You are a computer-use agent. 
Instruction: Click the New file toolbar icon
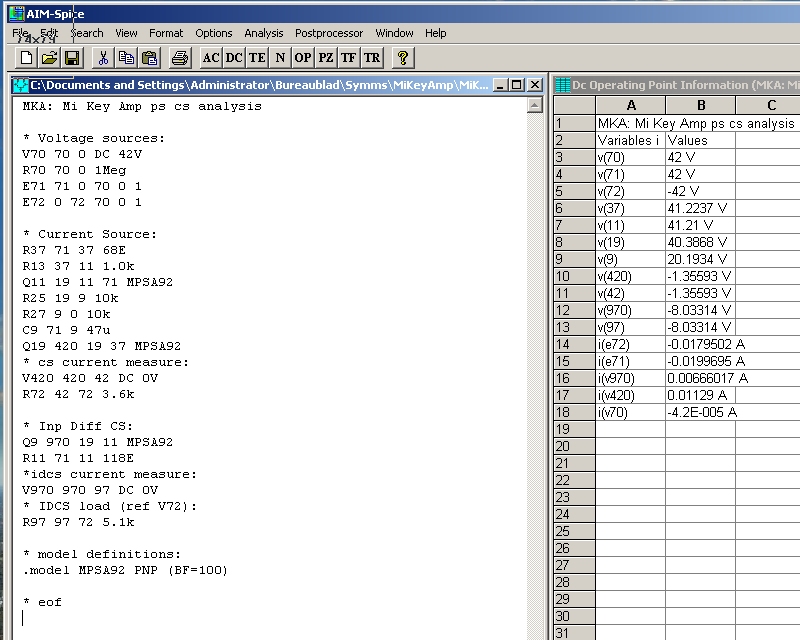(x=26, y=58)
